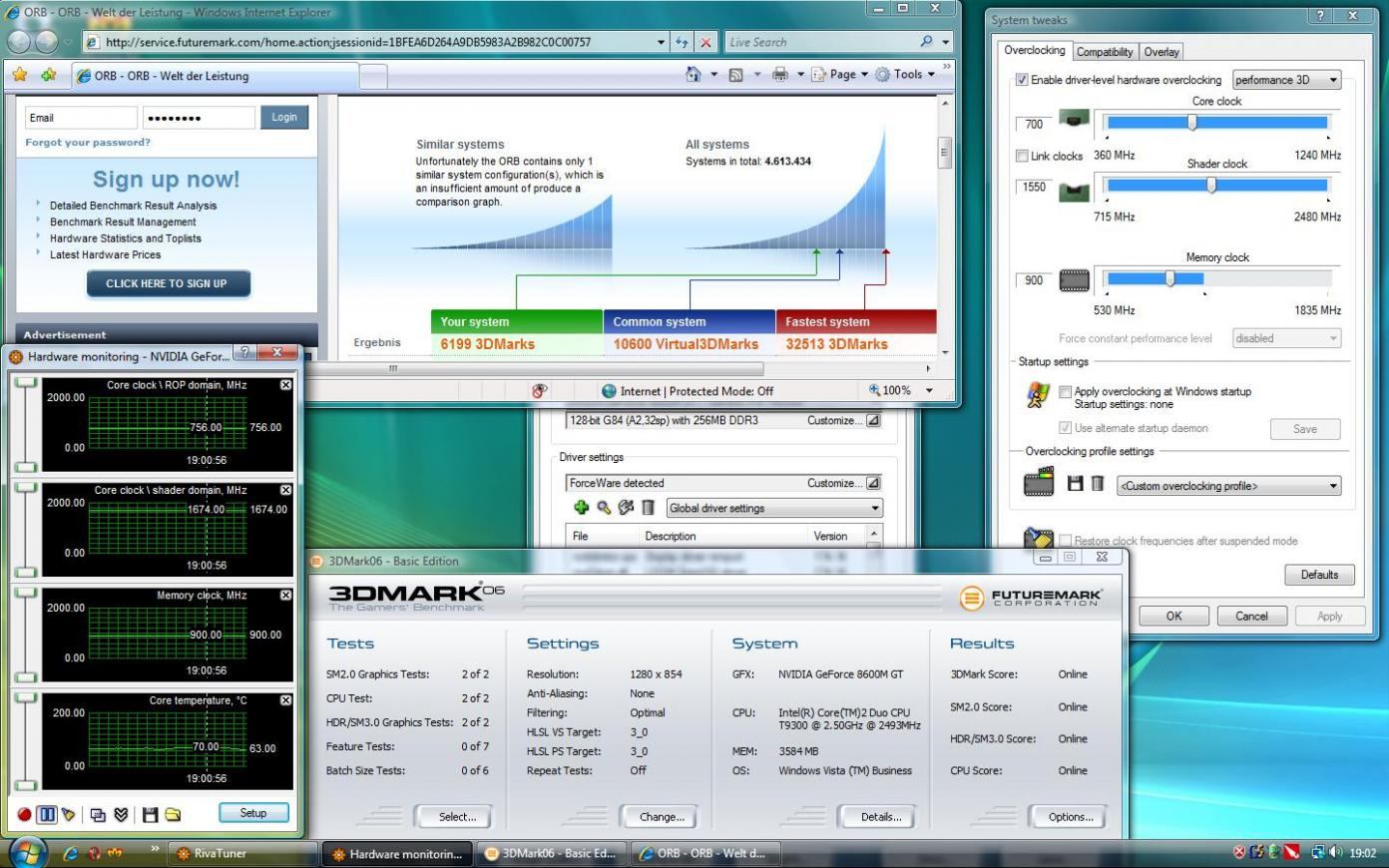Toggle Restore clock frequencies after suspended mode

(x=1066, y=541)
